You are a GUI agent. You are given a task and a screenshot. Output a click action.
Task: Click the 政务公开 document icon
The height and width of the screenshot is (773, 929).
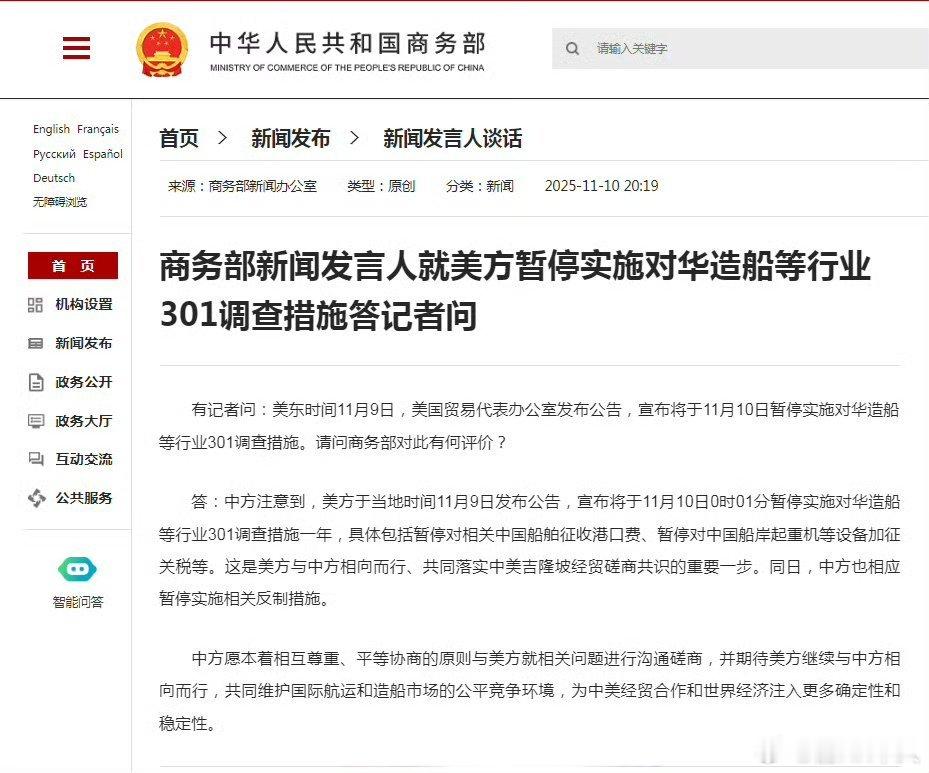pyautogui.click(x=36, y=382)
